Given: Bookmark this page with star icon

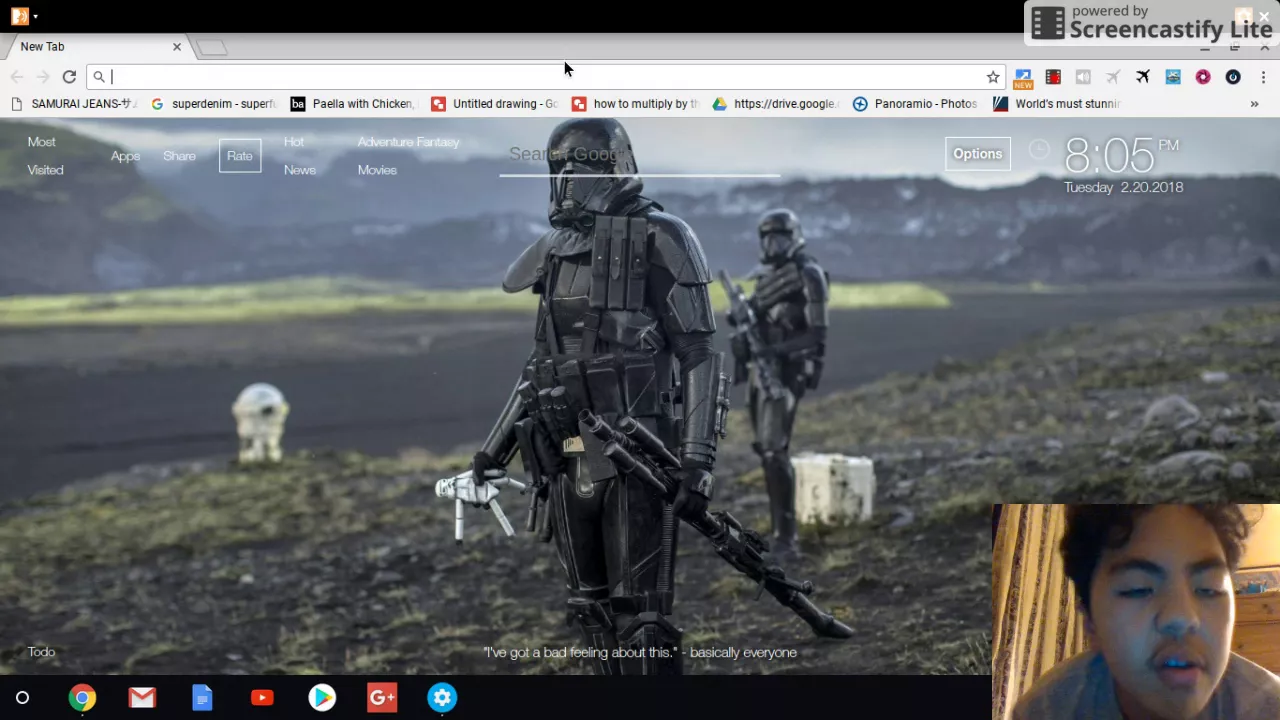Looking at the screenshot, I should coord(993,77).
